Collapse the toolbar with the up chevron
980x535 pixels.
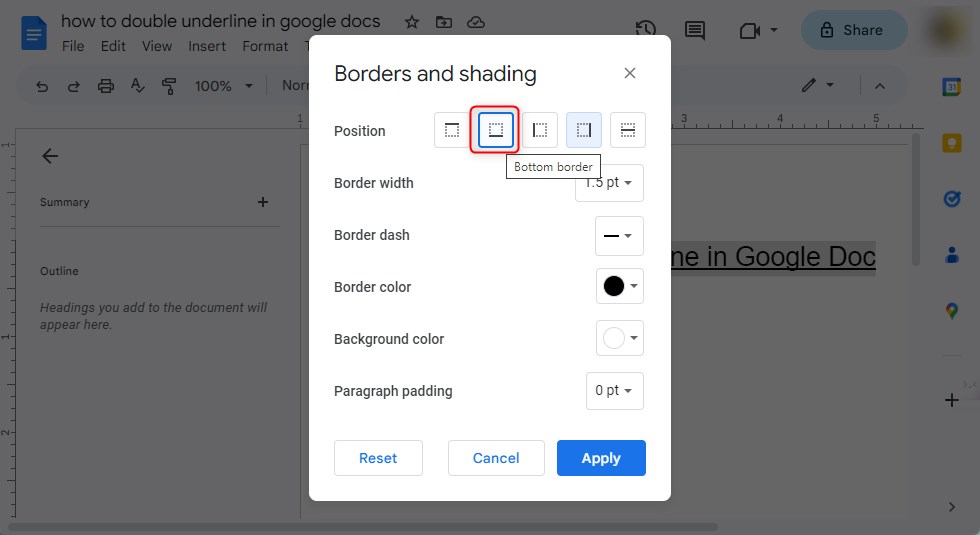coord(879,86)
